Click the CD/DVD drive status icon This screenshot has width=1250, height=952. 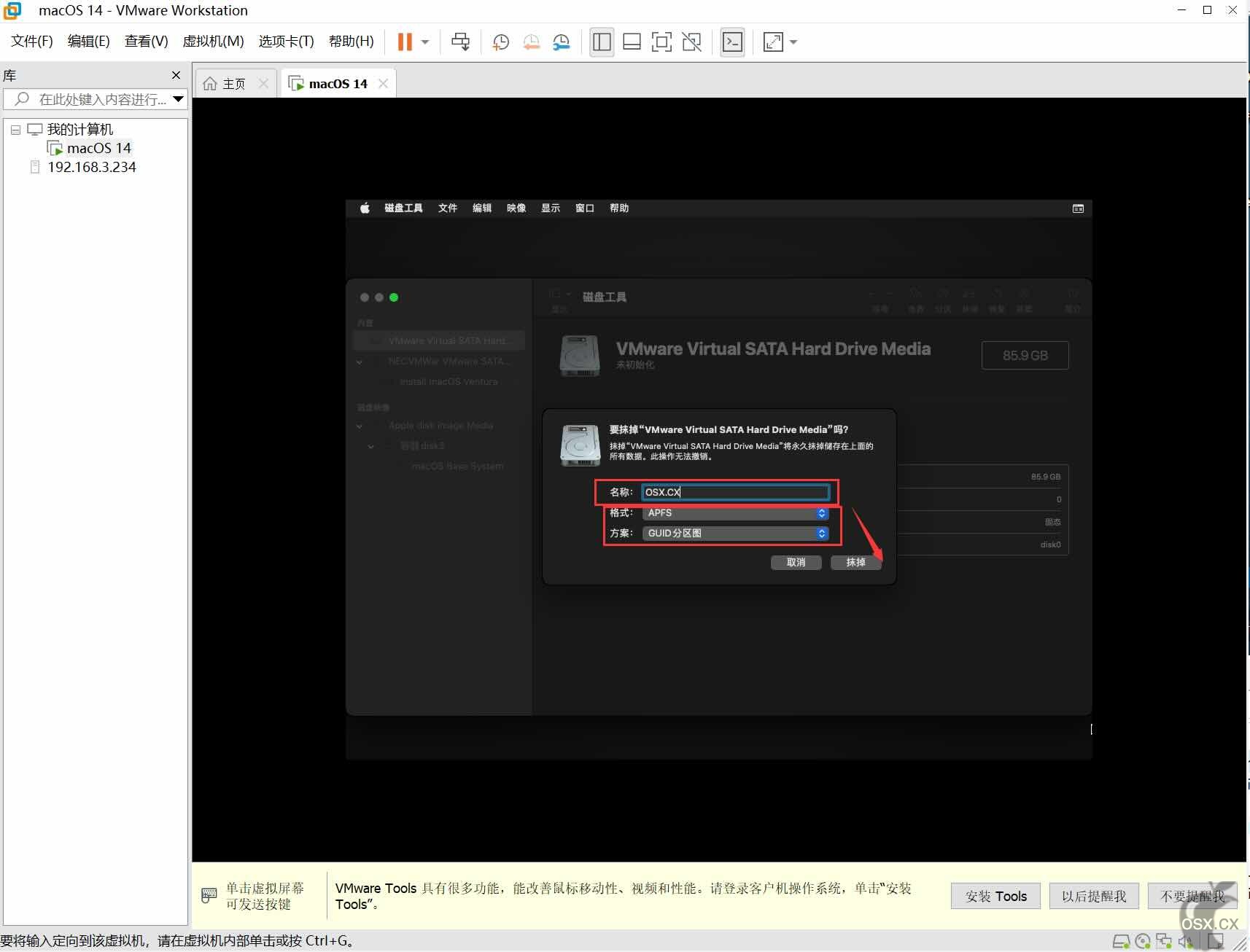1143,942
